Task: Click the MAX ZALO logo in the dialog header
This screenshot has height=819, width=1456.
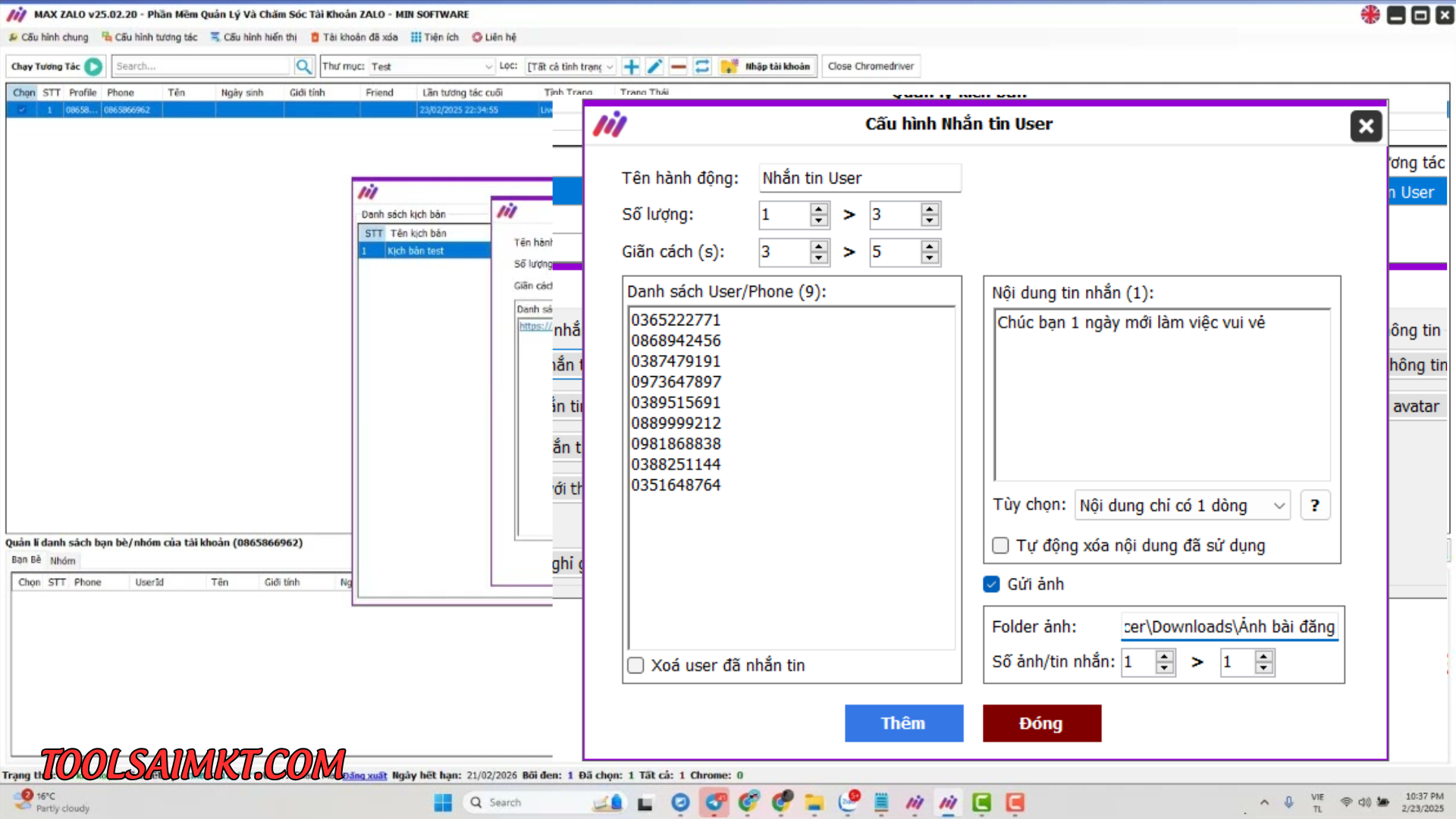Action: click(x=610, y=124)
